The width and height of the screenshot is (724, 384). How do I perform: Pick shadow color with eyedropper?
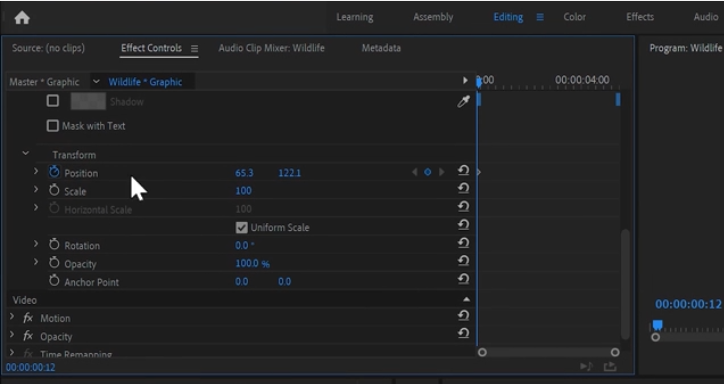point(463,102)
